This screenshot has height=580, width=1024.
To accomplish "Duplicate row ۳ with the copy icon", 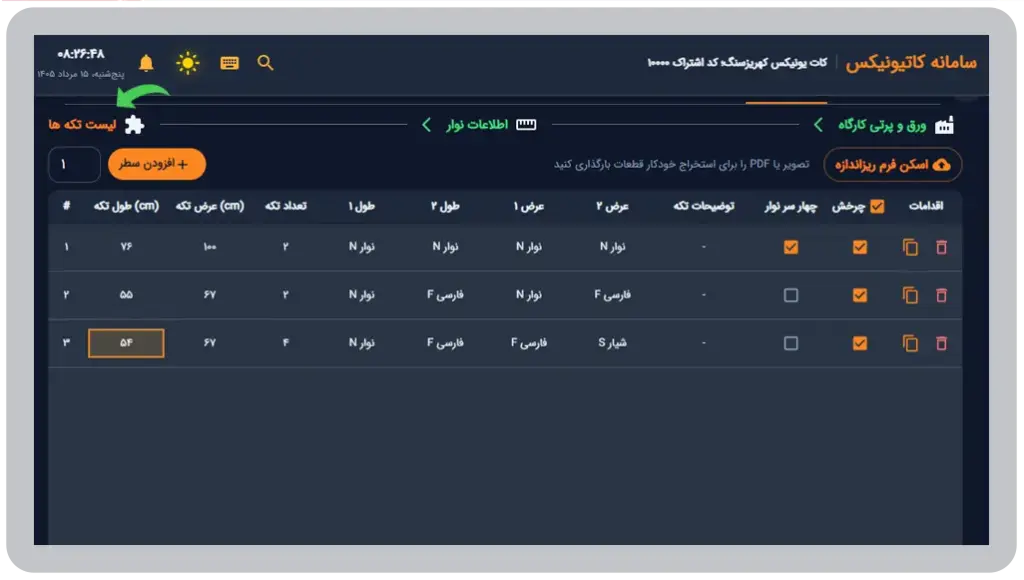I will (x=910, y=343).
